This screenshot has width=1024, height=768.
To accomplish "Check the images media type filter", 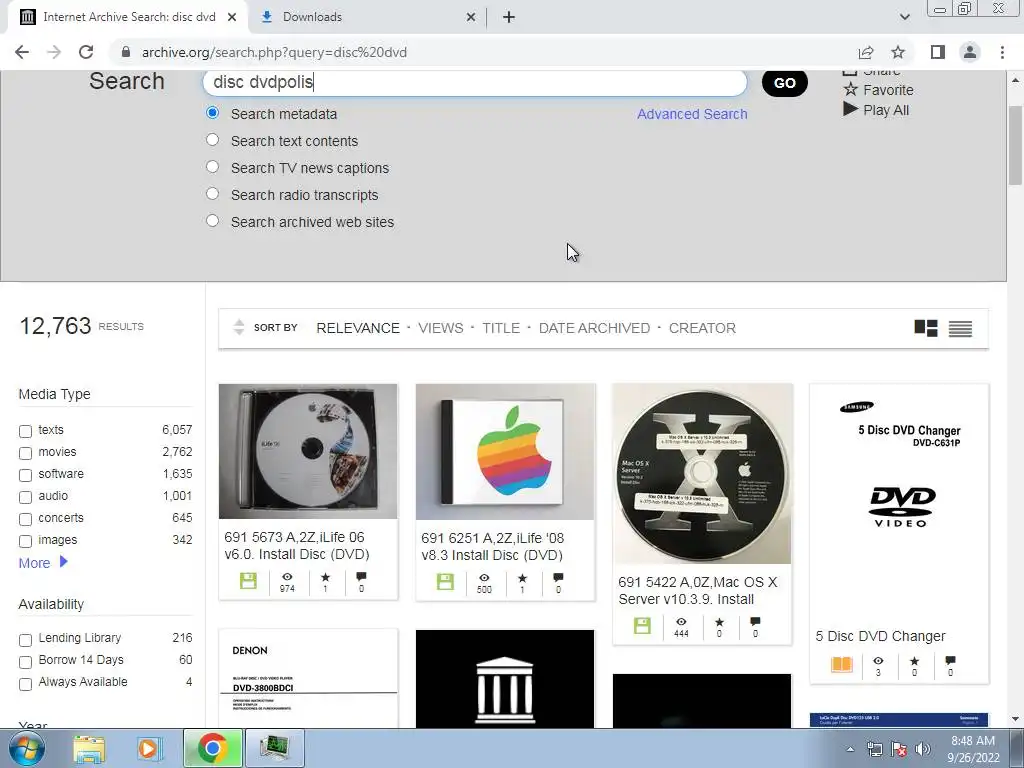I will (25, 541).
